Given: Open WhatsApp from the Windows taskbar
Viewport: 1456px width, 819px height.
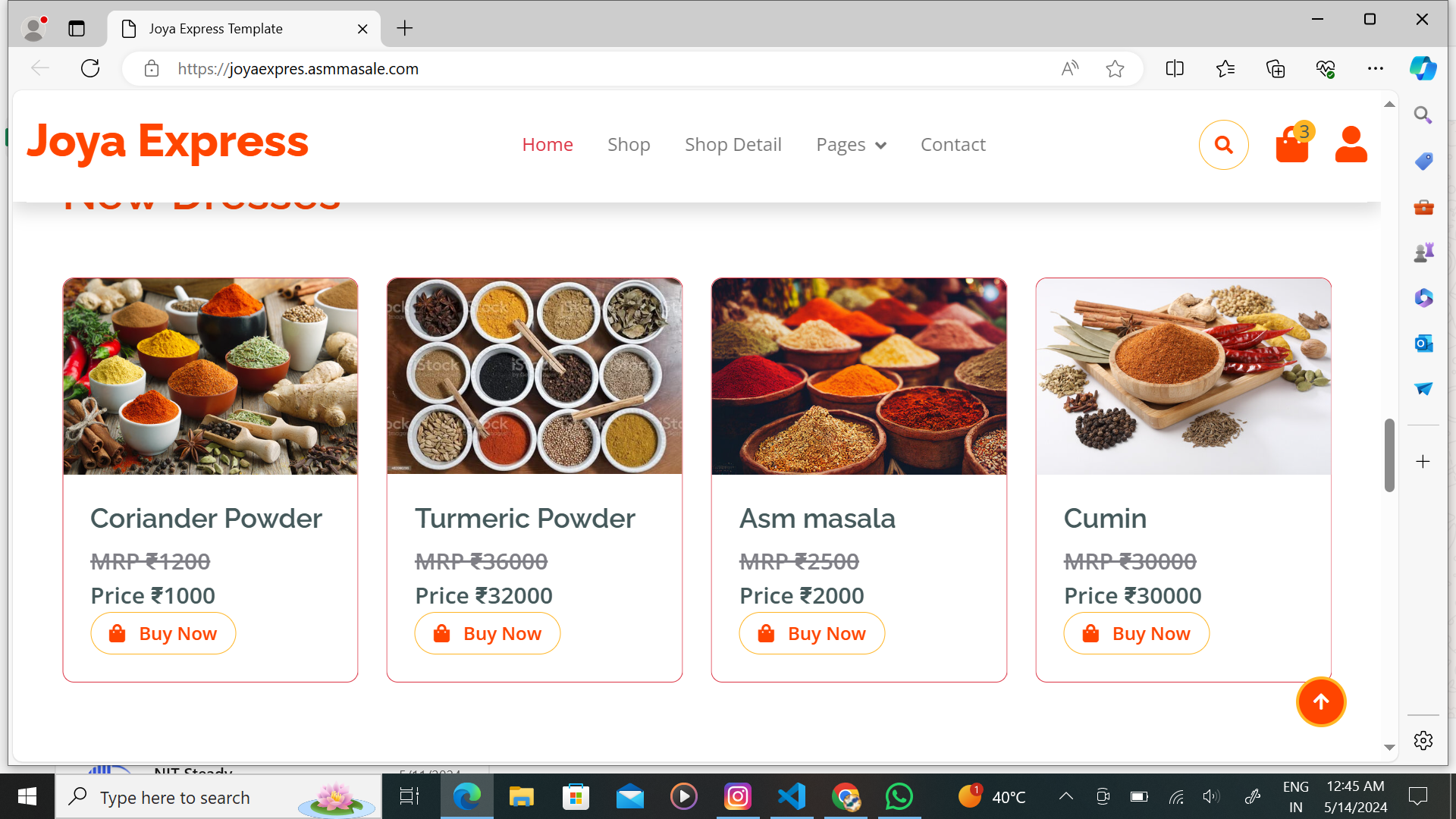Looking at the screenshot, I should tap(899, 796).
